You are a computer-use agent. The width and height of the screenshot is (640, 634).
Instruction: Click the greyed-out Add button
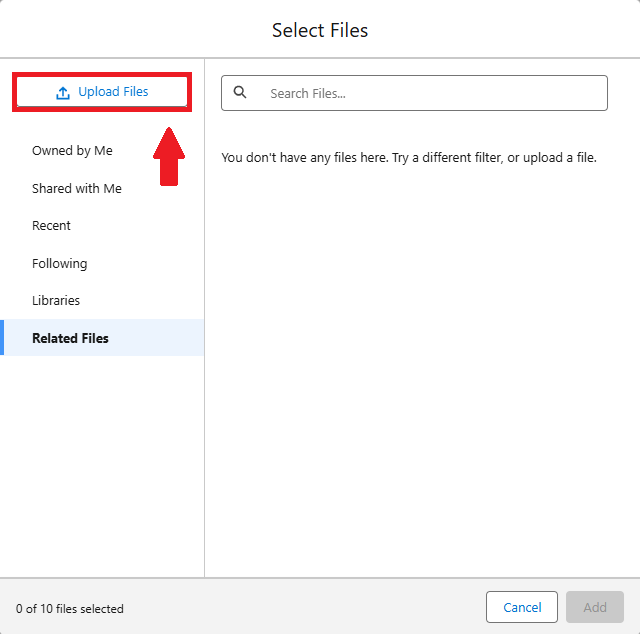(595, 607)
